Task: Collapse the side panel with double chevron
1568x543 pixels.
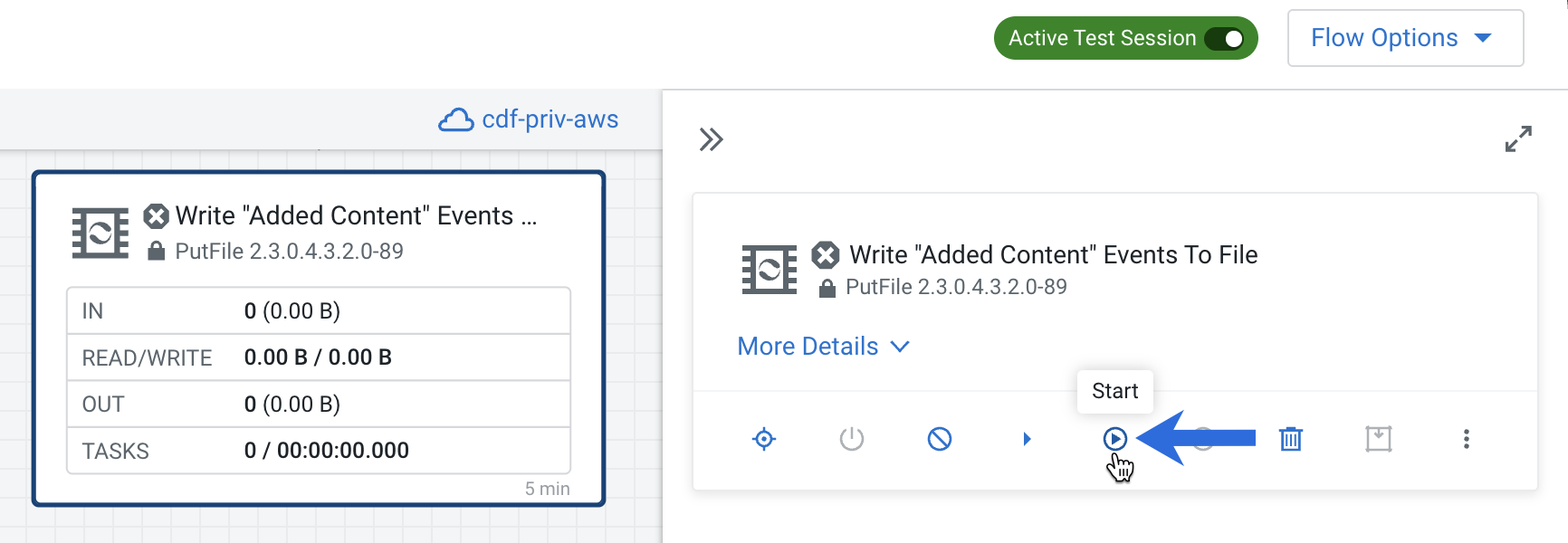Action: click(x=711, y=139)
